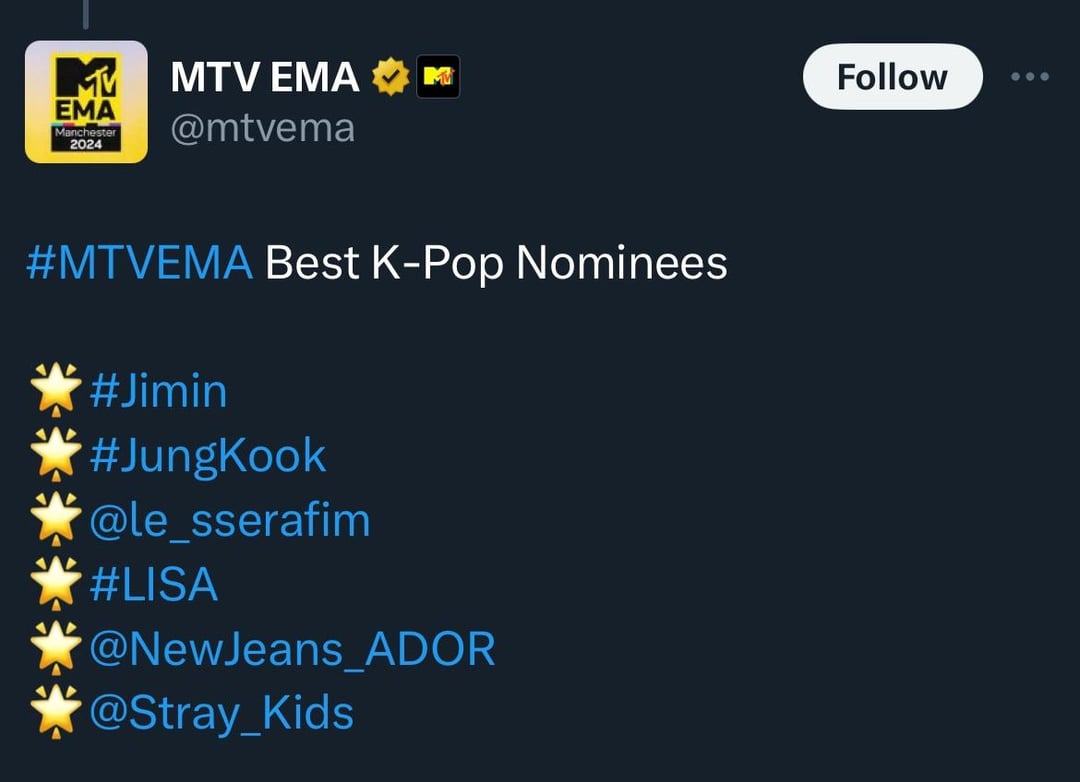Click the star emoji beside @Stray_Kids
Image resolution: width=1080 pixels, height=782 pixels.
click(55, 714)
